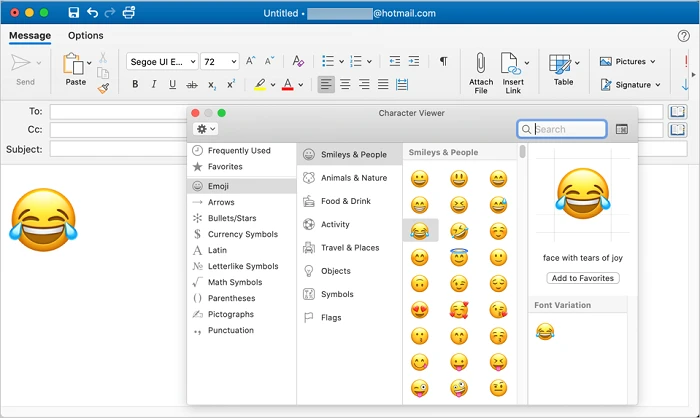
Task: Select the Animals & Nature category
Action: tap(353, 178)
